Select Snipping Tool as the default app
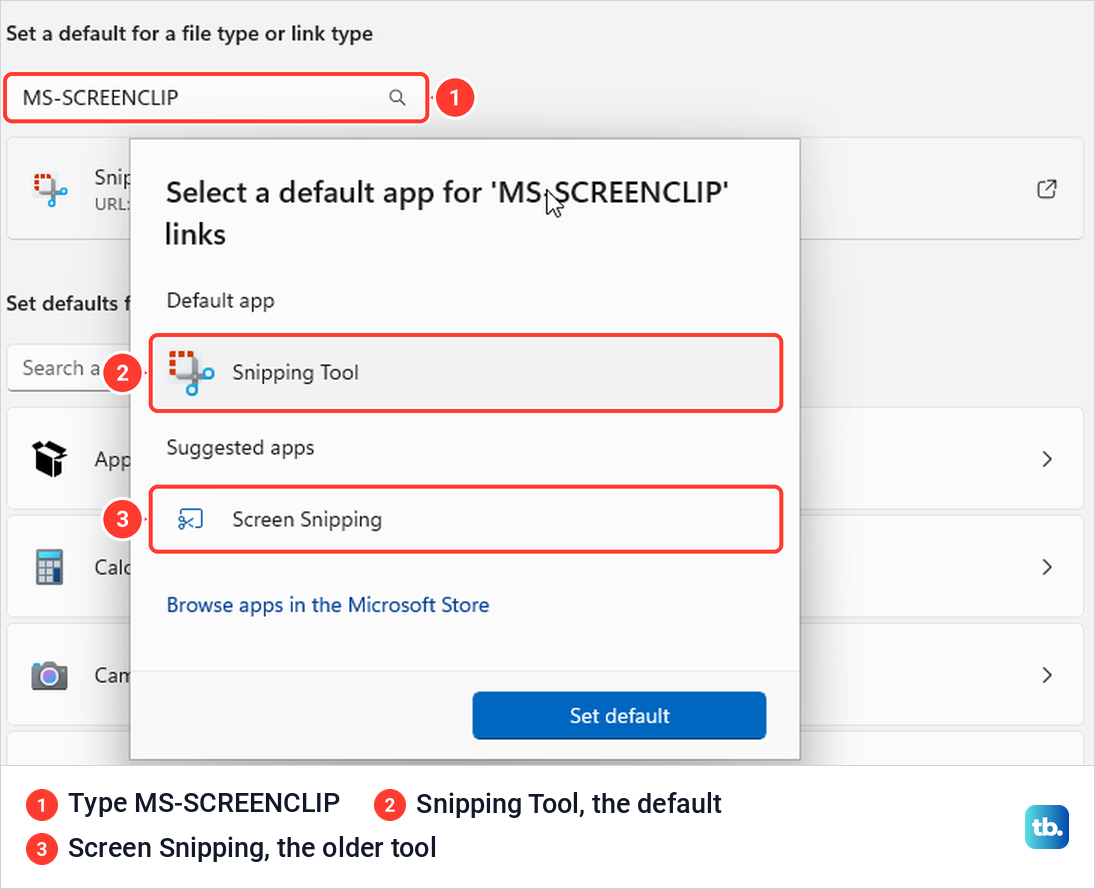This screenshot has height=889, width=1095. click(466, 373)
